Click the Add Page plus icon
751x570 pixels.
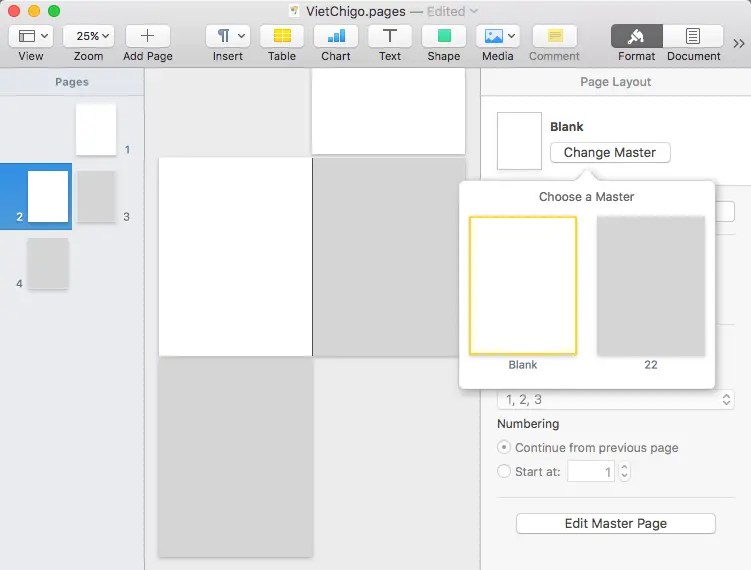(x=147, y=36)
